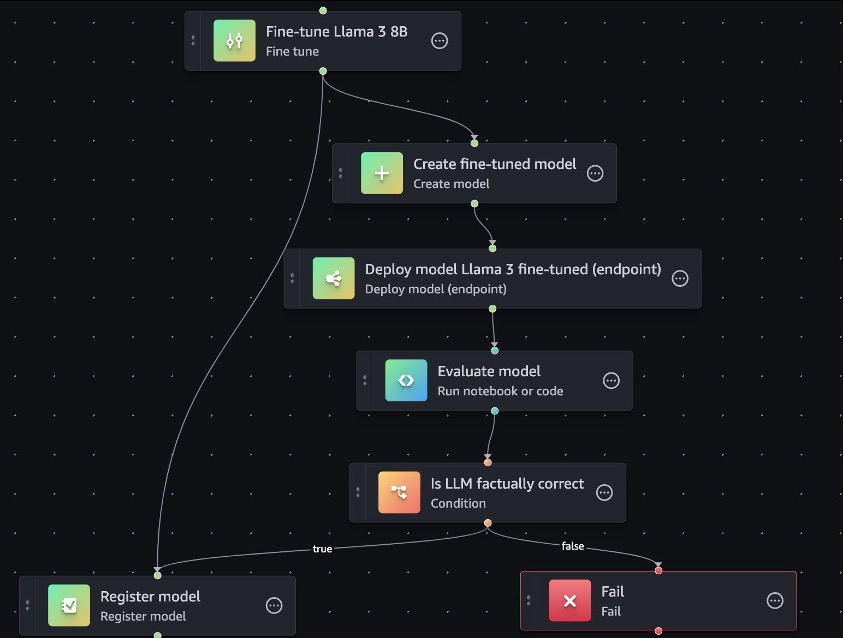Screen dimensions: 844x638
Task: Click the red X icon on Fail step
Action: coord(569,601)
